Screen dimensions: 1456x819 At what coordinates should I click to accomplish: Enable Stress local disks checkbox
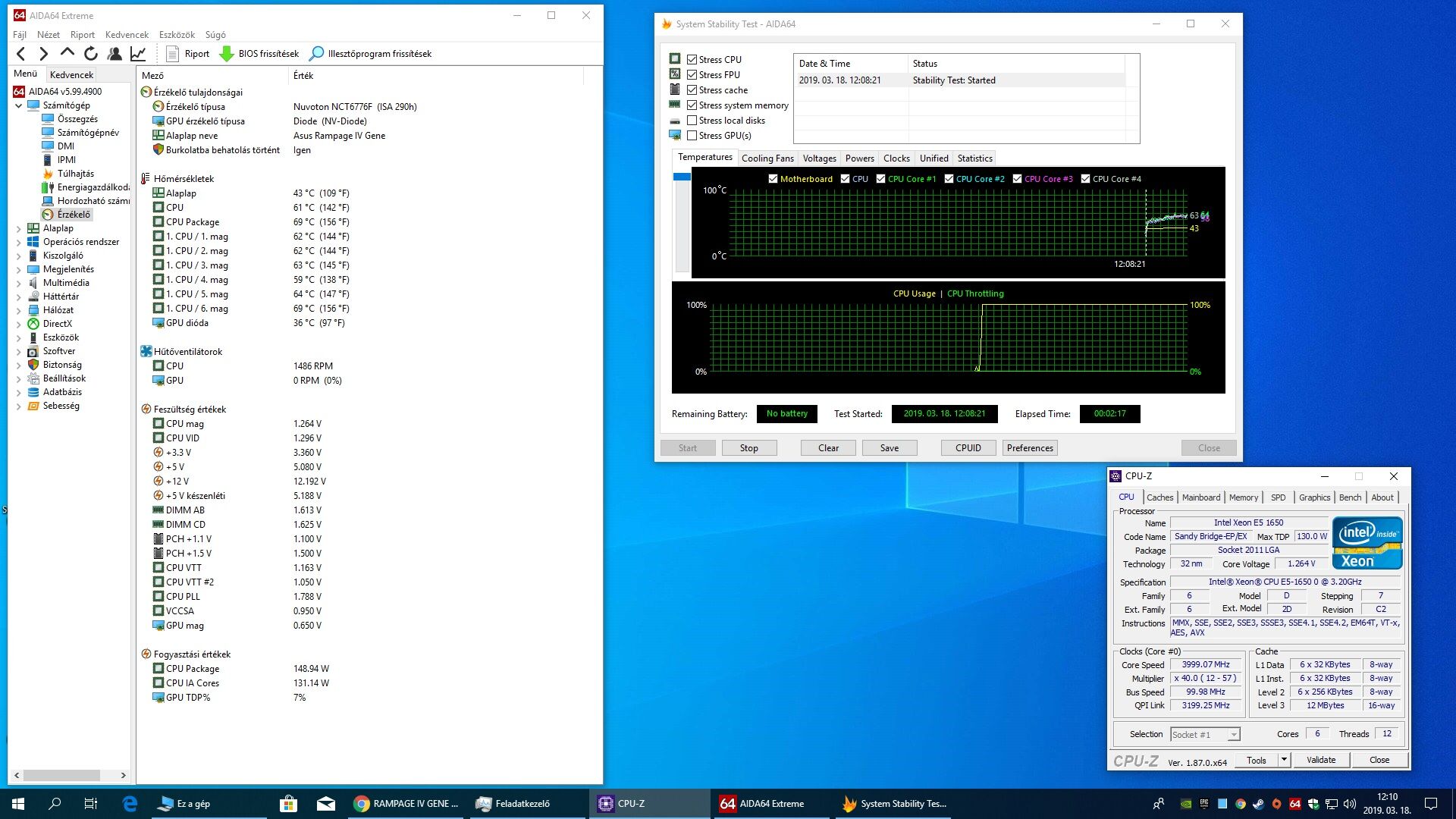692,120
